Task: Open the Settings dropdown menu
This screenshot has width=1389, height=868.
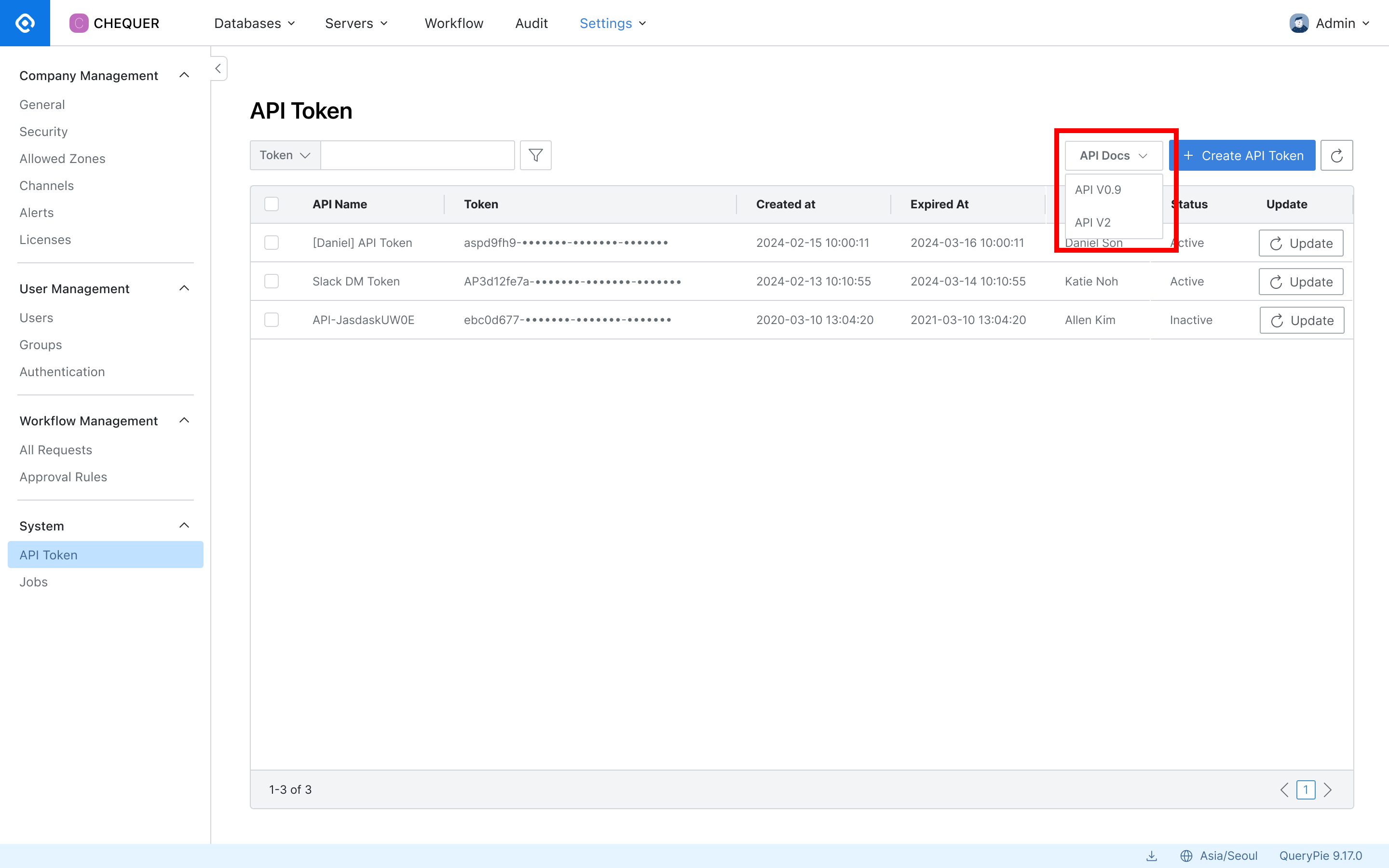Action: click(613, 23)
